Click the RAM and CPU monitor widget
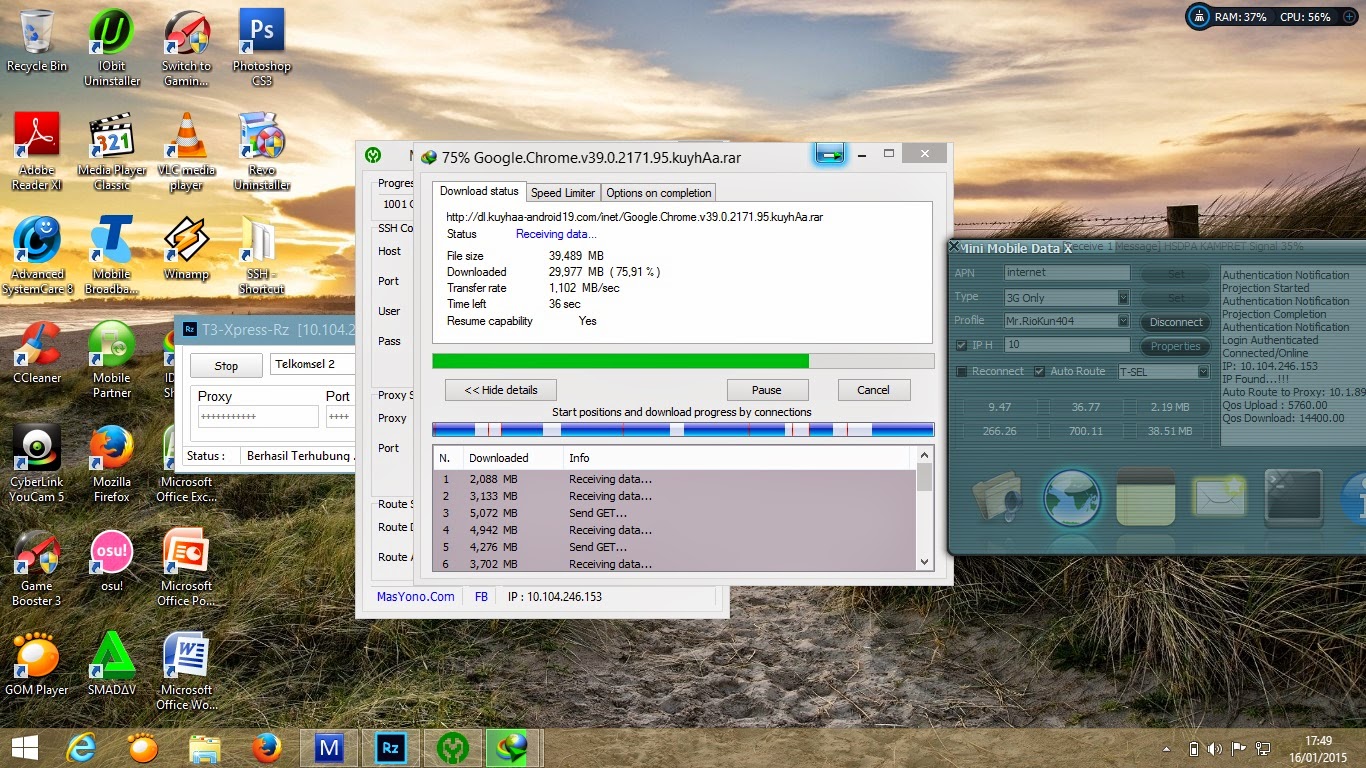1366x768 pixels. (1272, 17)
